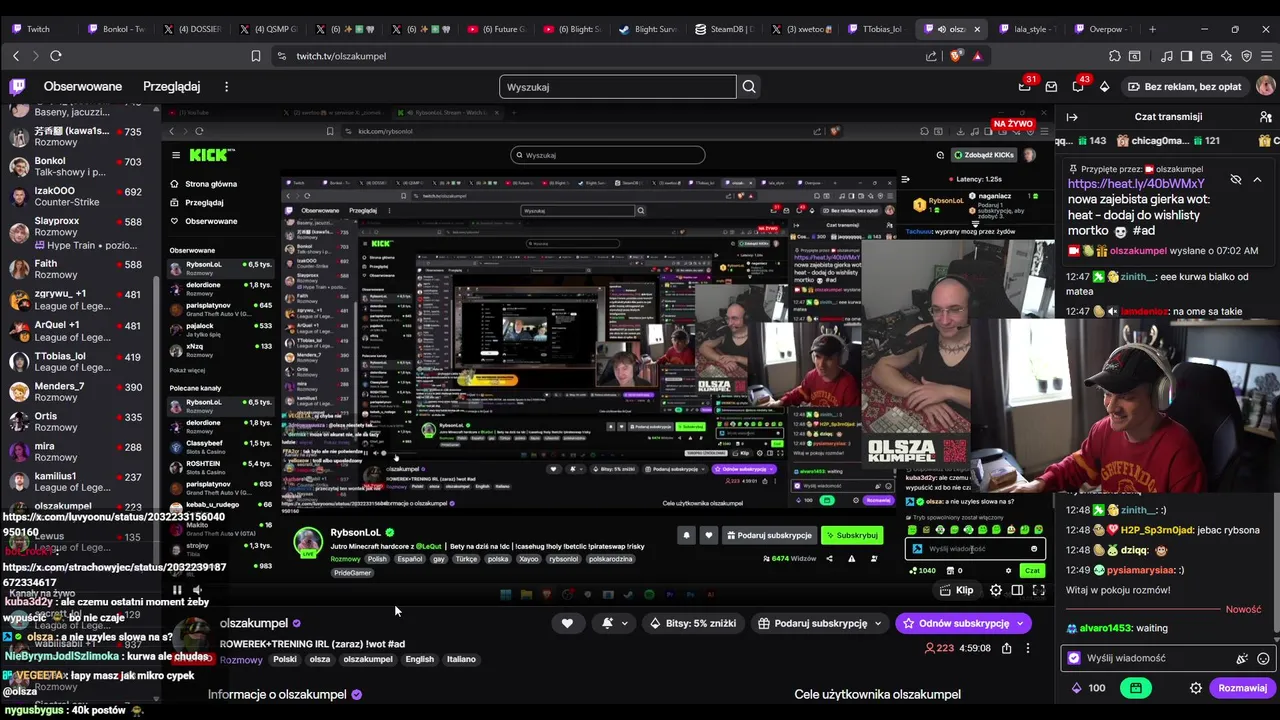
Task: Click the Polski stream tag
Action: tap(285, 659)
